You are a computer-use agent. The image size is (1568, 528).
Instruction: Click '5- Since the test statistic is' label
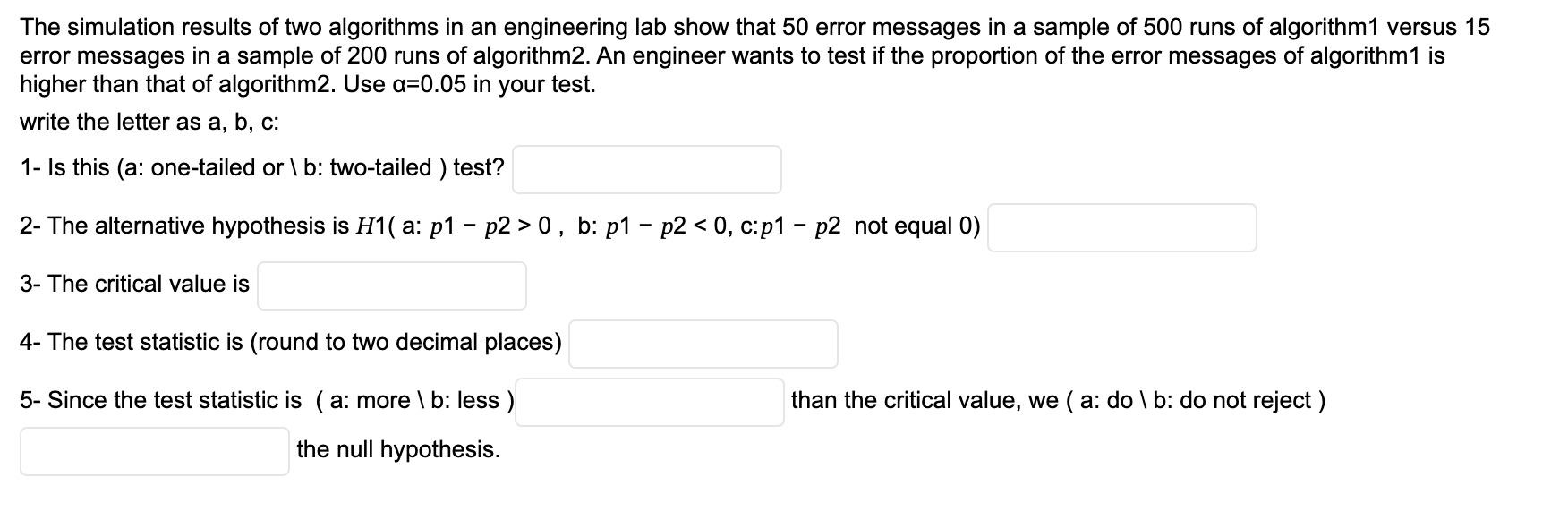(x=161, y=400)
